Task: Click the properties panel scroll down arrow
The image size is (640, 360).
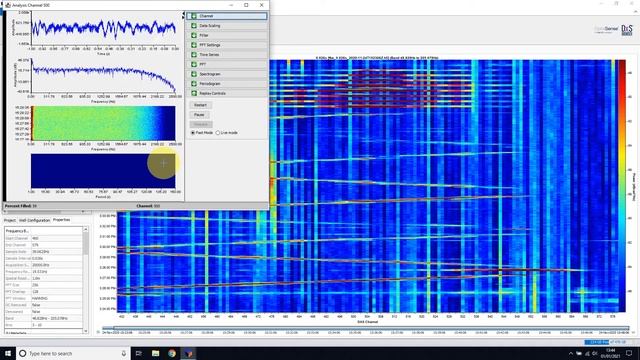Action: [85, 331]
